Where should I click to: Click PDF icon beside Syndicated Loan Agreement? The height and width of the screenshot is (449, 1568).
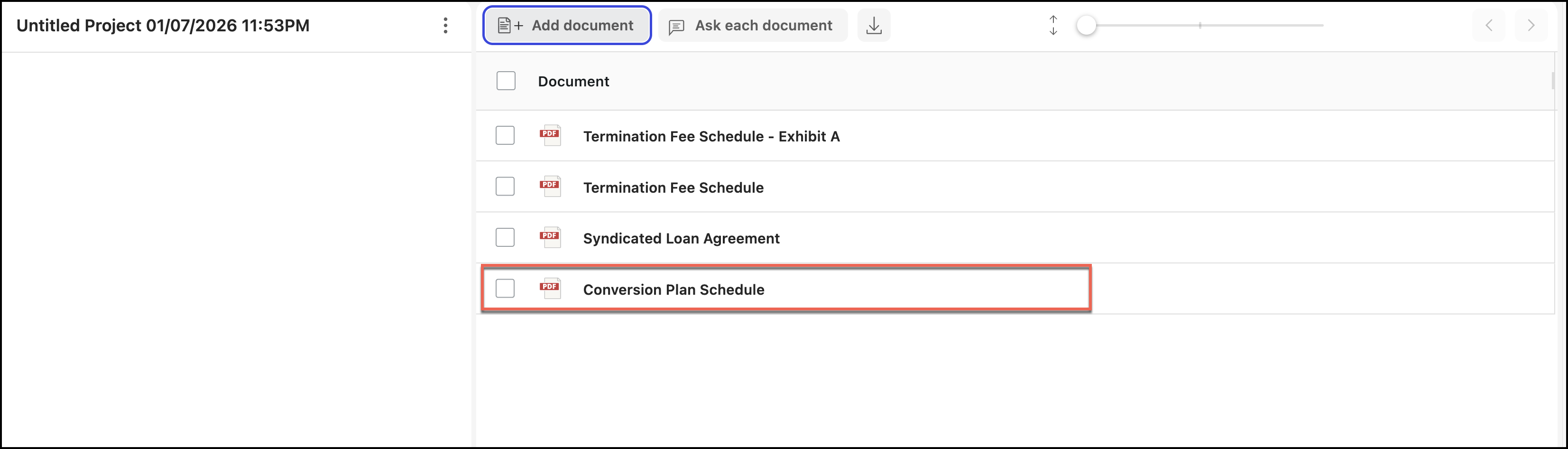pyautogui.click(x=550, y=238)
